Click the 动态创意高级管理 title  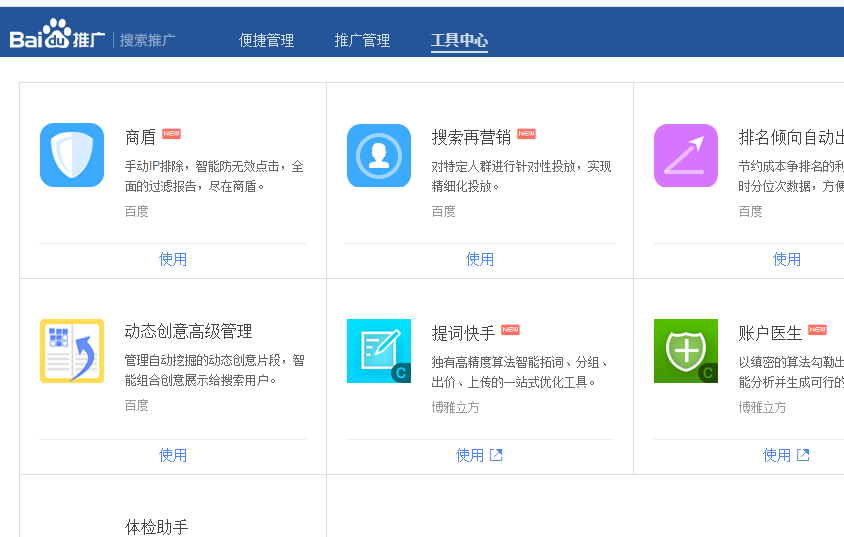[x=188, y=331]
